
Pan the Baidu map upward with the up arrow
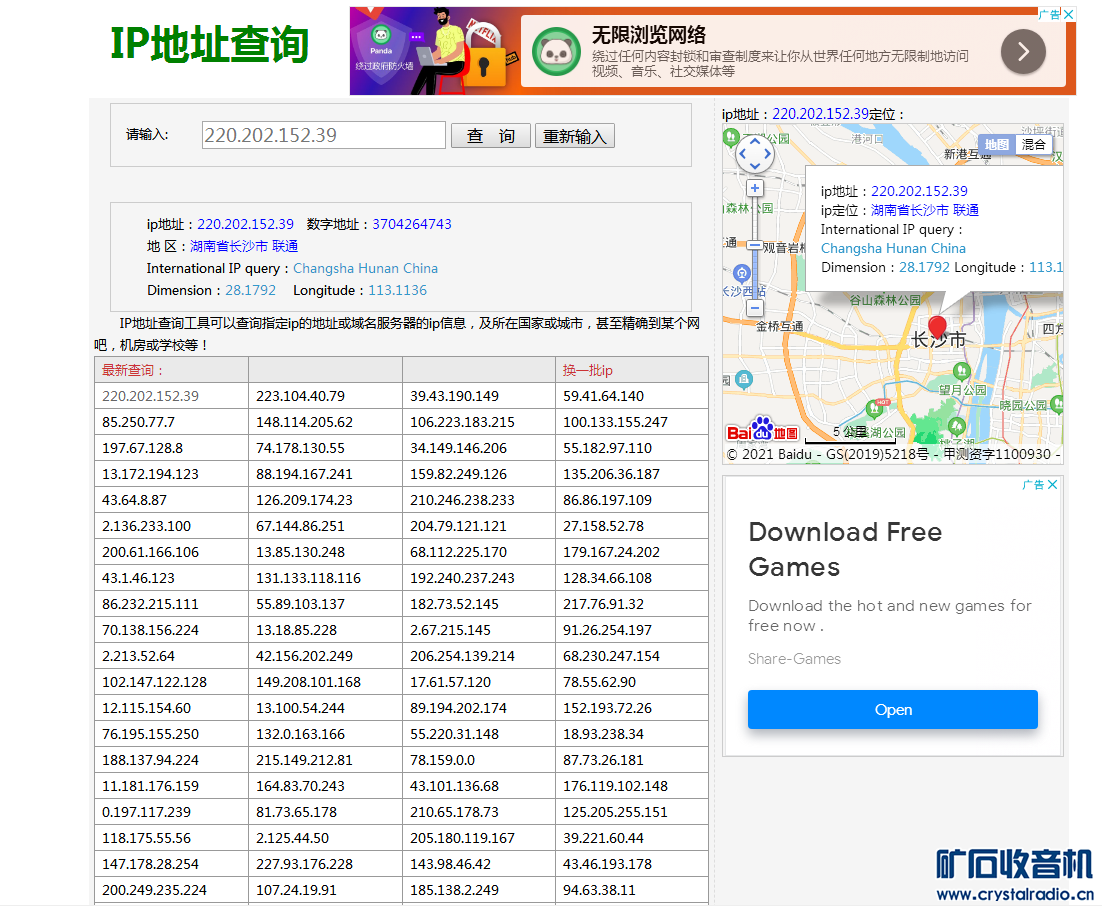(x=755, y=141)
